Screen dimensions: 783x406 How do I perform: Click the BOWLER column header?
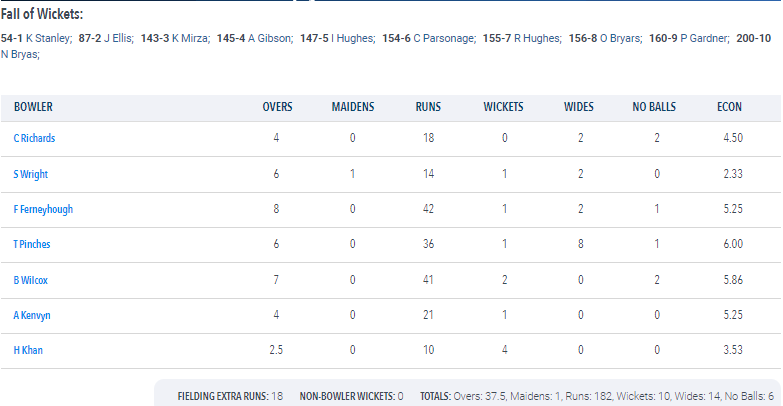pyautogui.click(x=33, y=107)
